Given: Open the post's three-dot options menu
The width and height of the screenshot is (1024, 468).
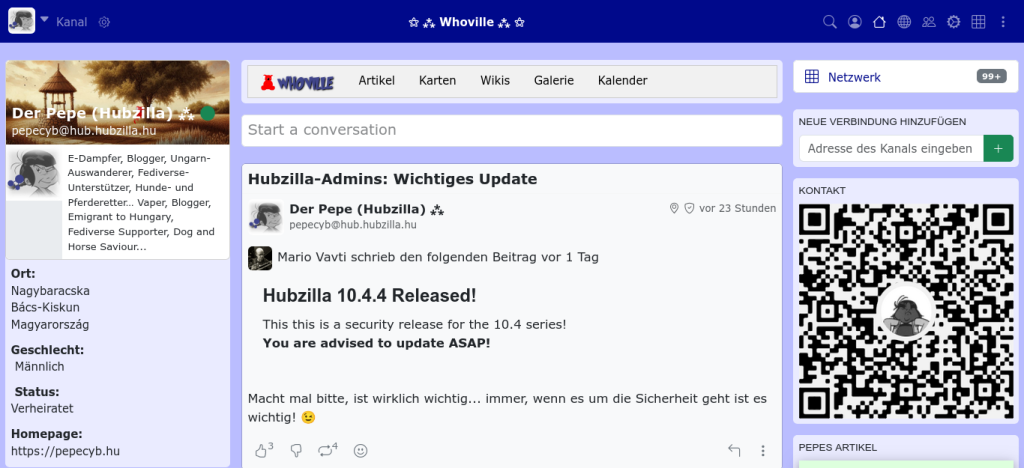Looking at the screenshot, I should point(763,451).
